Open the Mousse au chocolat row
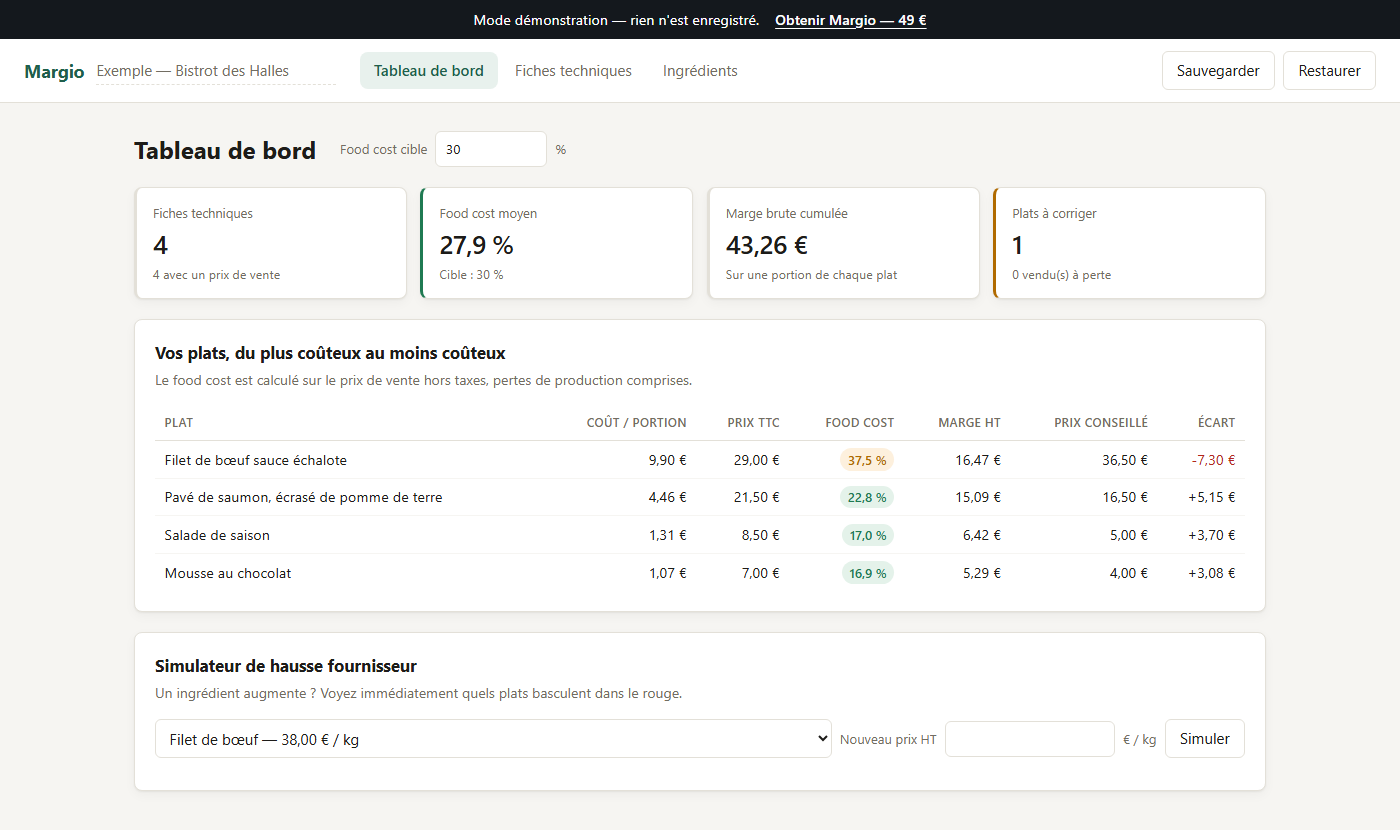This screenshot has width=1400, height=830. tap(700, 573)
